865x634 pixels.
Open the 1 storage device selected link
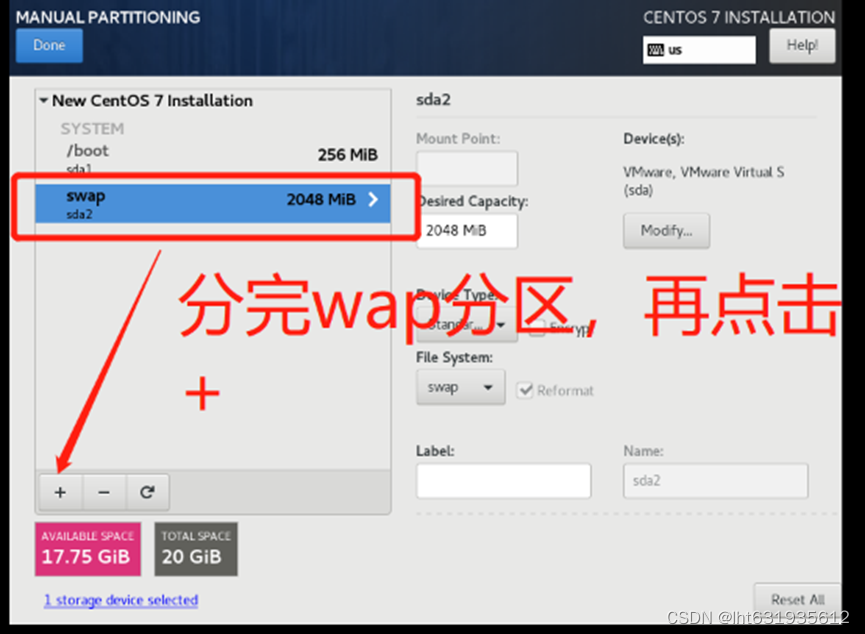click(x=121, y=600)
